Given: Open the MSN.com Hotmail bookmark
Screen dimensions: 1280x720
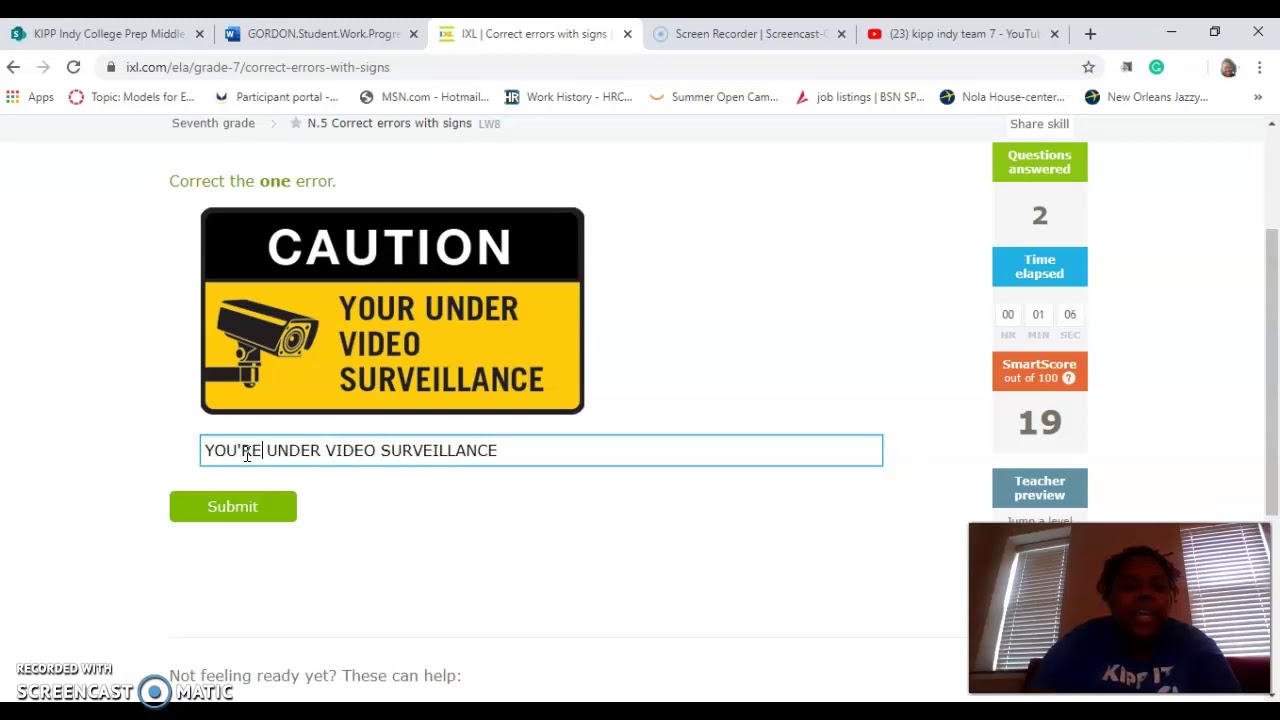Looking at the screenshot, I should [x=424, y=97].
